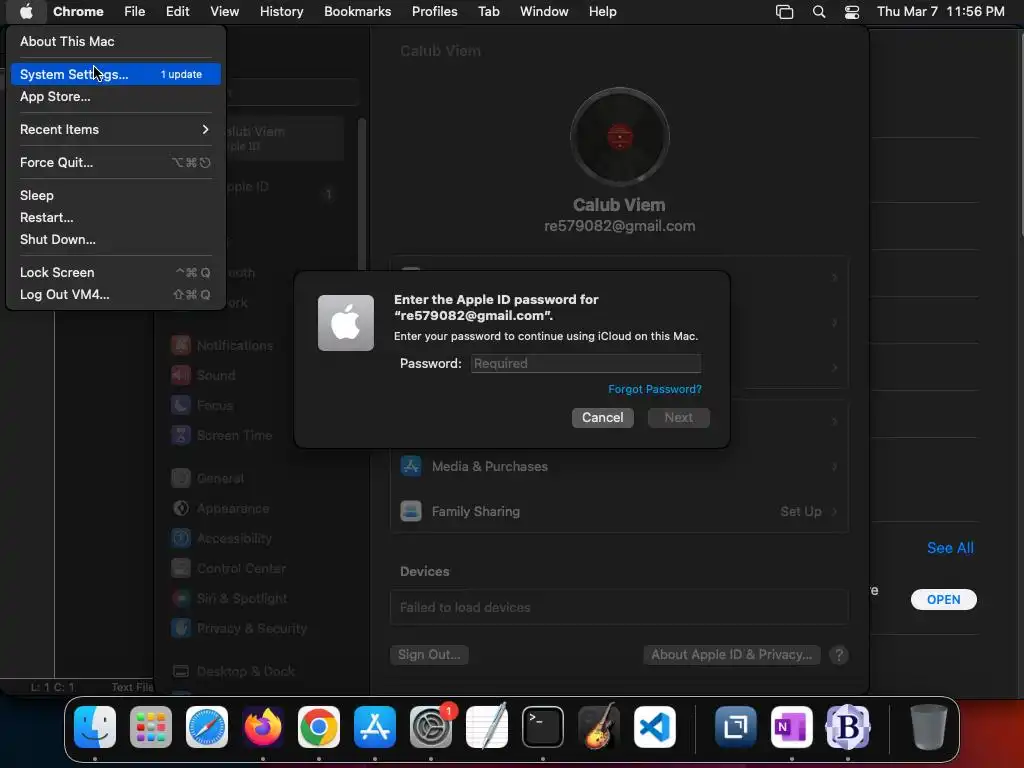Select the Sign Out button
1024x768 pixels.
(429, 655)
